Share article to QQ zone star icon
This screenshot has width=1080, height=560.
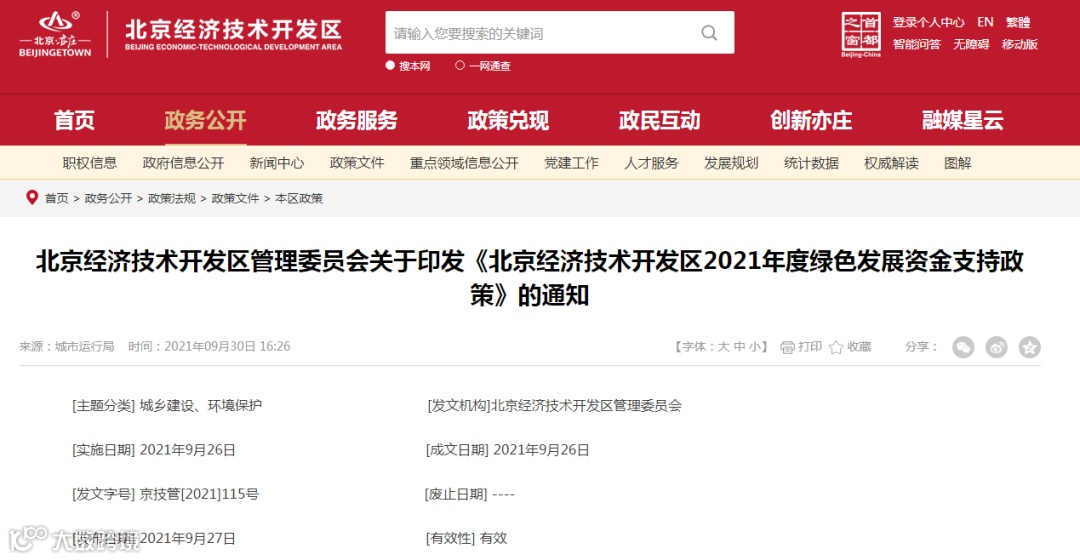coord(1030,347)
